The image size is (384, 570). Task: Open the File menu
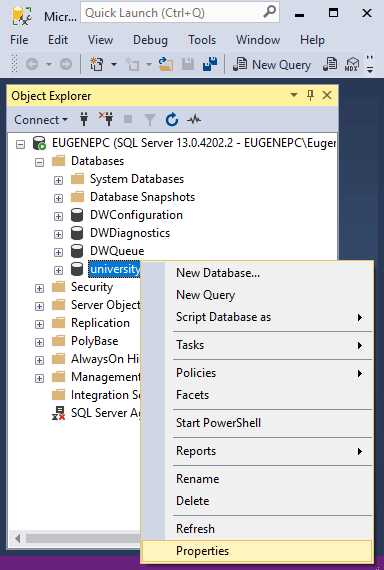click(x=19, y=40)
